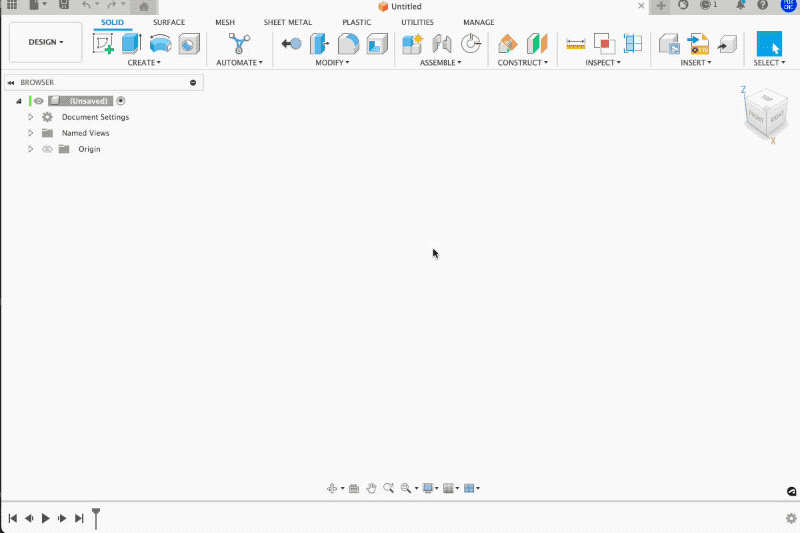Click the Measure tool in Inspect group
This screenshot has height=533, width=800.
click(x=576, y=43)
